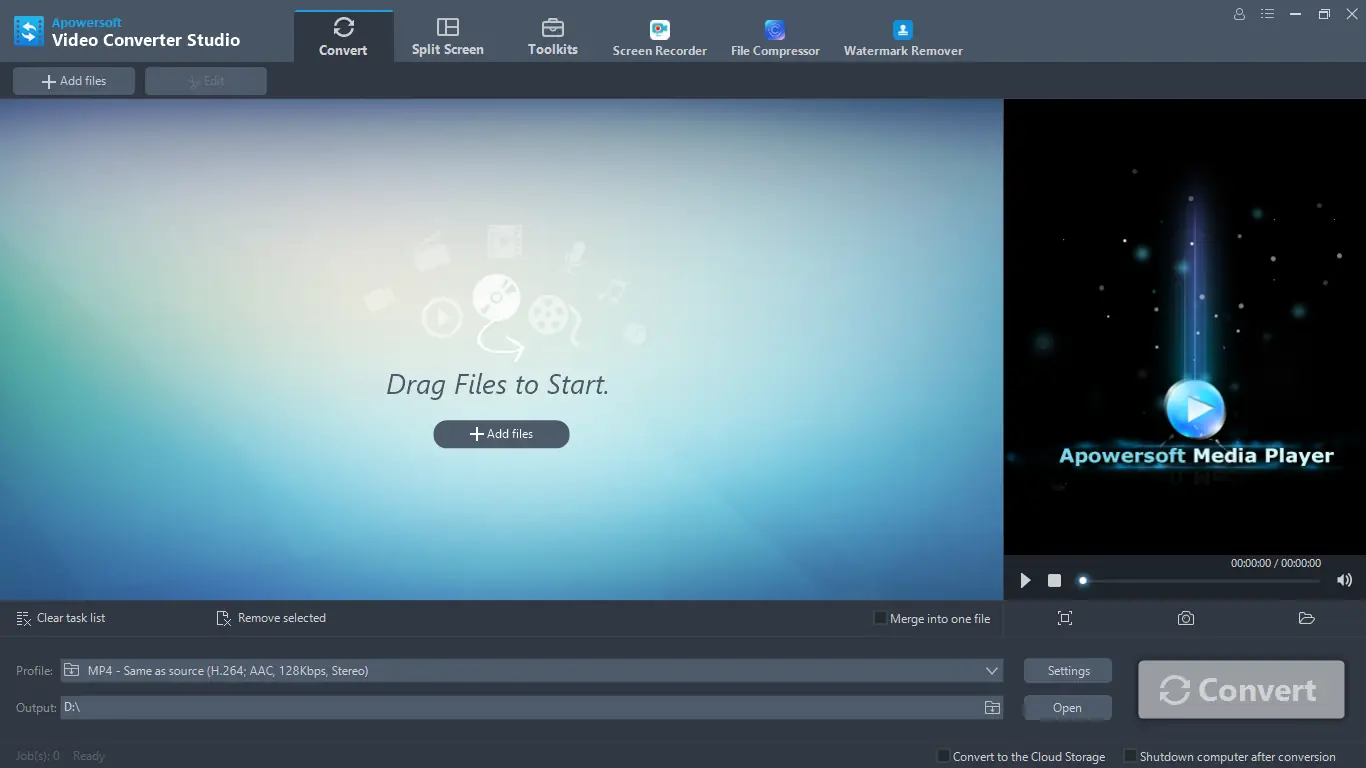Enable Merge into one file checkbox

(x=880, y=618)
